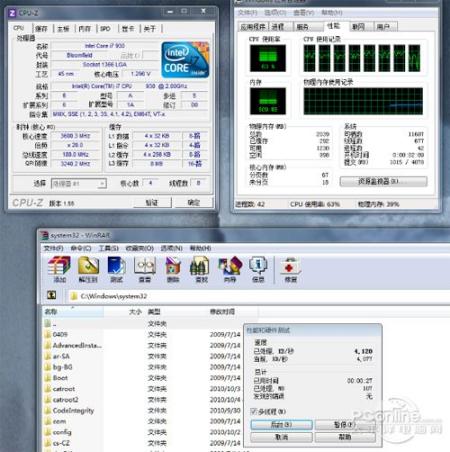The height and width of the screenshot is (452, 450).
Task: Click the CPU-Z logo icon in its title bar
Action: (12, 13)
